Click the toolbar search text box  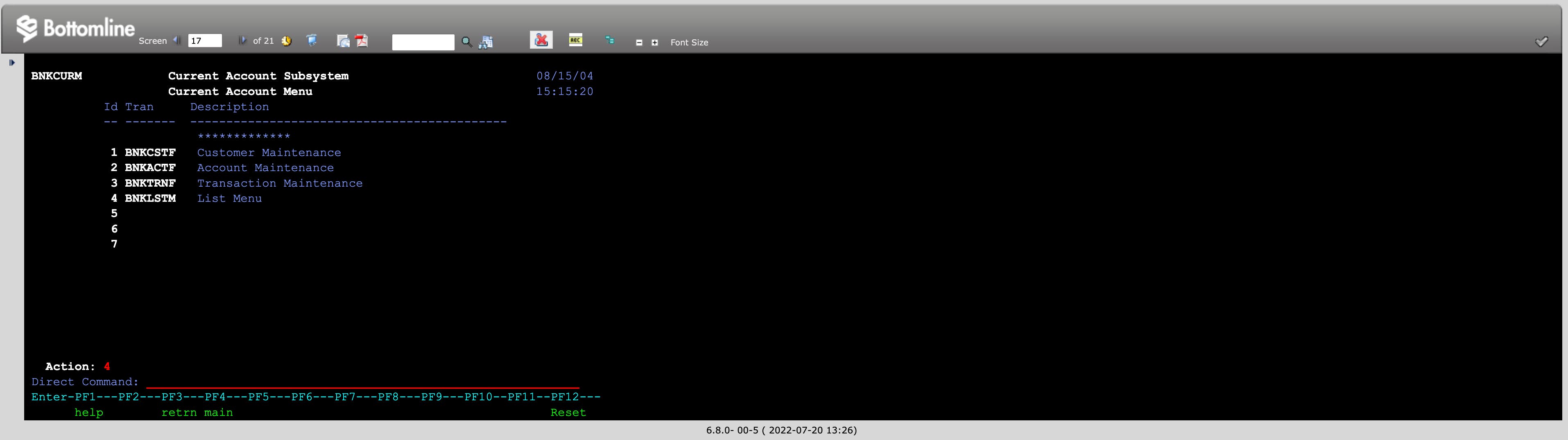pos(423,42)
